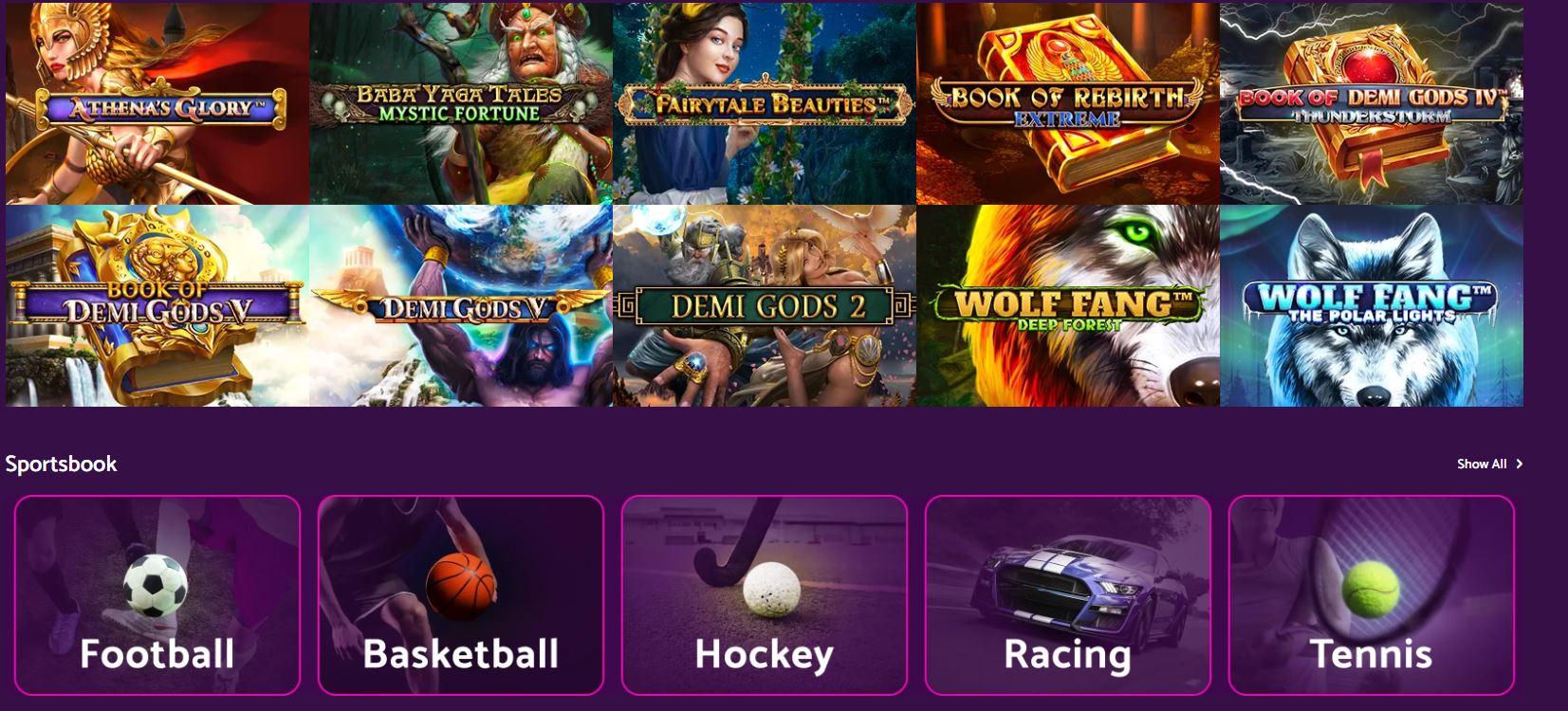
Task: Select the Demi Gods 2 game
Action: pos(765,305)
